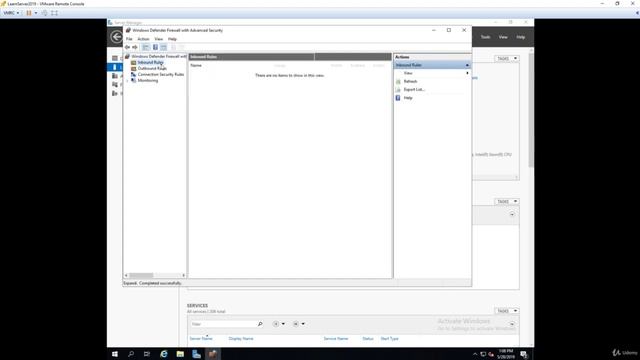
Task: Click the search magnifier in the Services filter box
Action: tap(260, 324)
